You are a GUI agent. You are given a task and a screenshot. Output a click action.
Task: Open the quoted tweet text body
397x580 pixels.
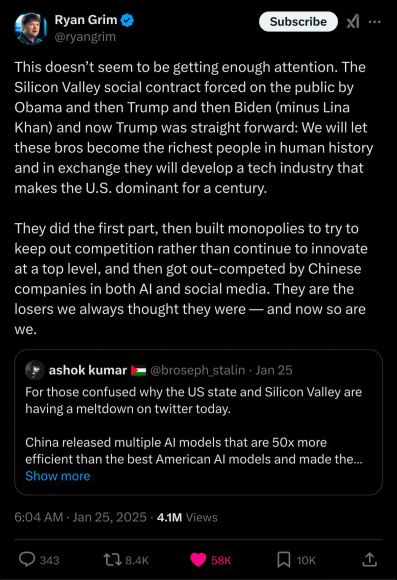coord(194,425)
